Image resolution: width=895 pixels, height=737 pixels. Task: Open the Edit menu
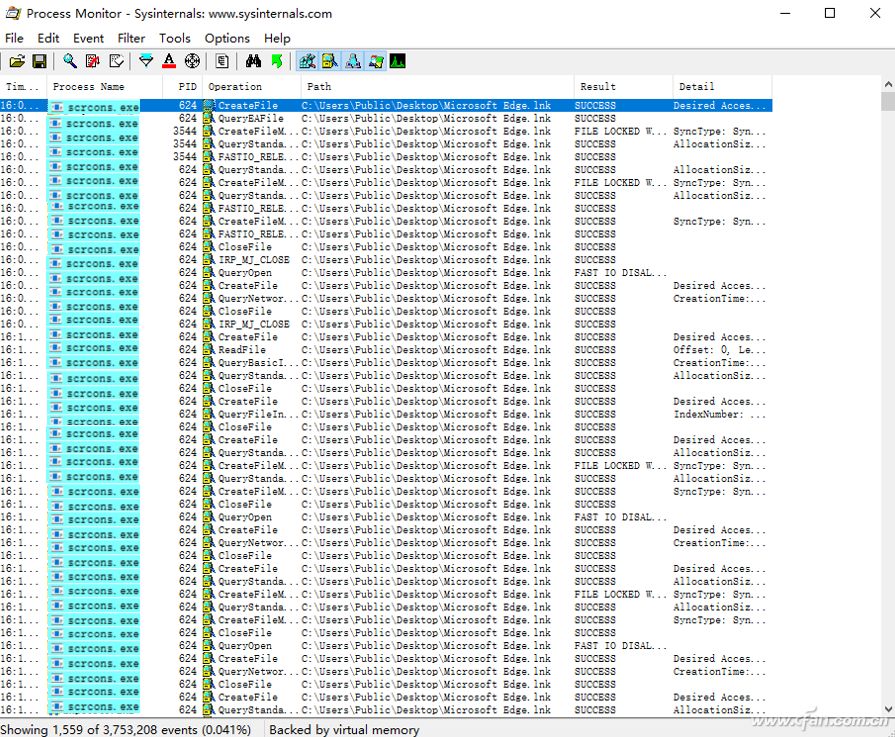48,38
